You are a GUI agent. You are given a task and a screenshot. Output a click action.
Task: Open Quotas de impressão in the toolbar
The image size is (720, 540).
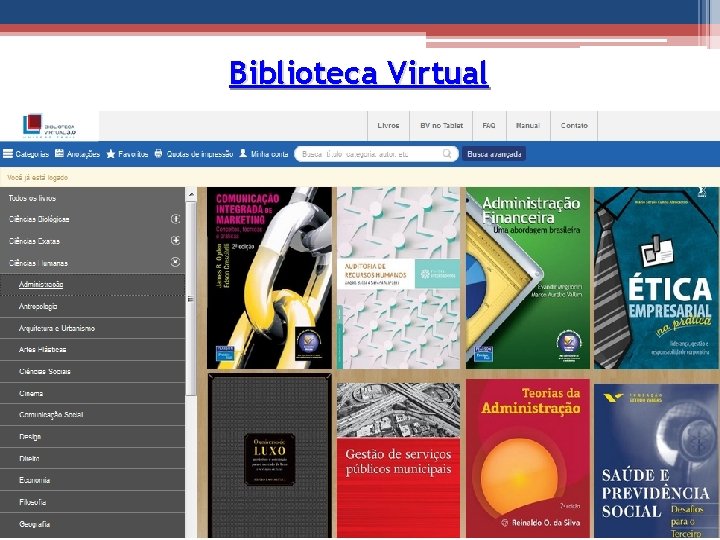(194, 154)
